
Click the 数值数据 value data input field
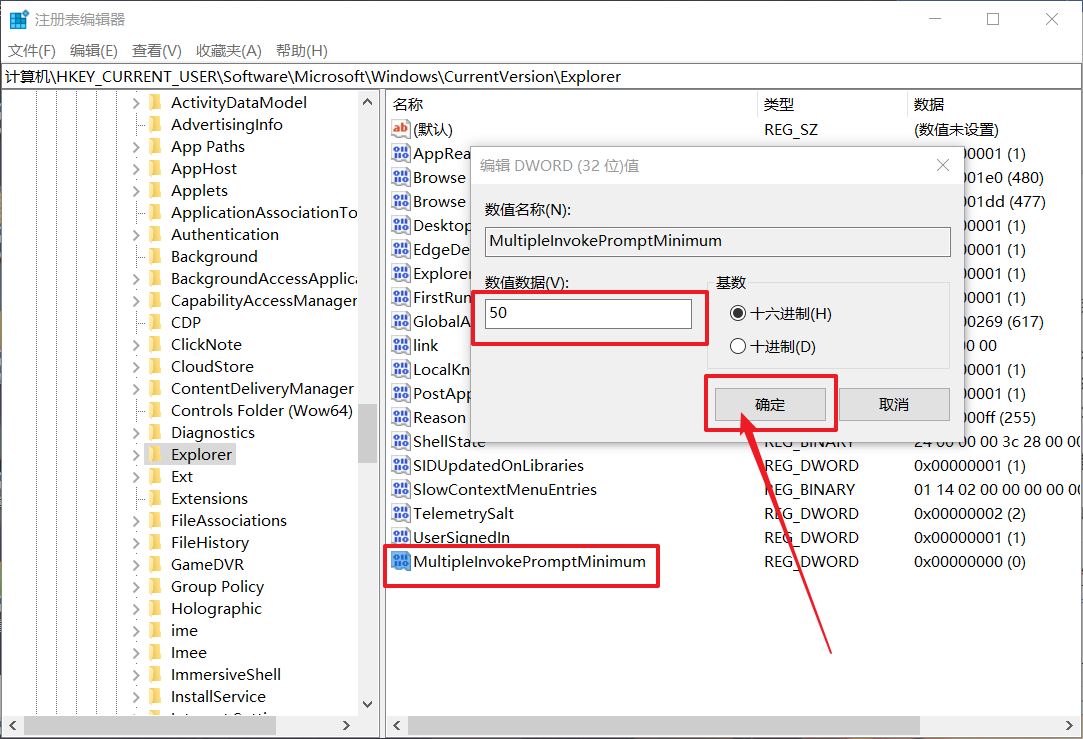coord(588,314)
